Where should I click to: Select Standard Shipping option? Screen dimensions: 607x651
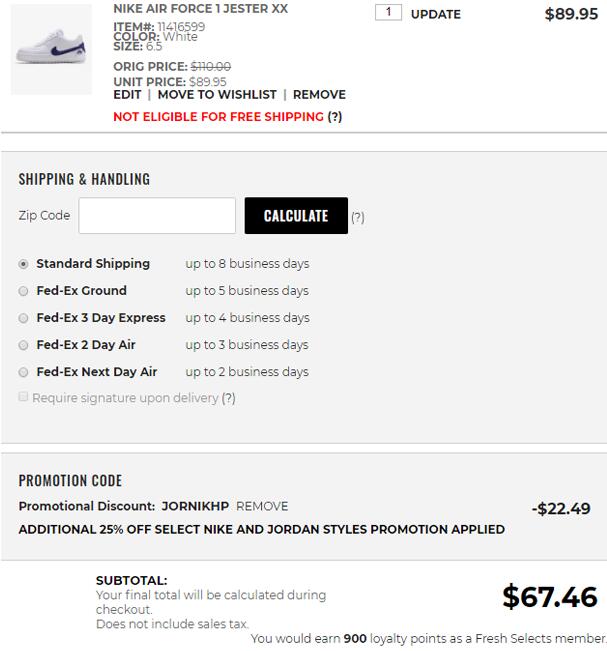click(x=24, y=264)
